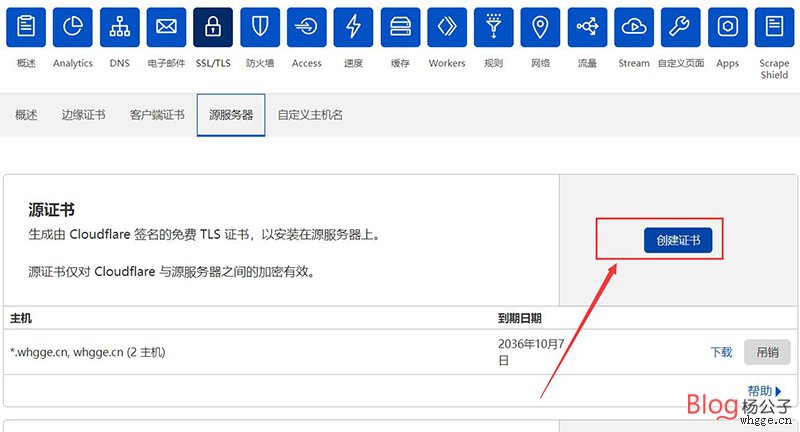Open the 防火墙 shield icon
The height and width of the screenshot is (432, 800).
point(260,27)
